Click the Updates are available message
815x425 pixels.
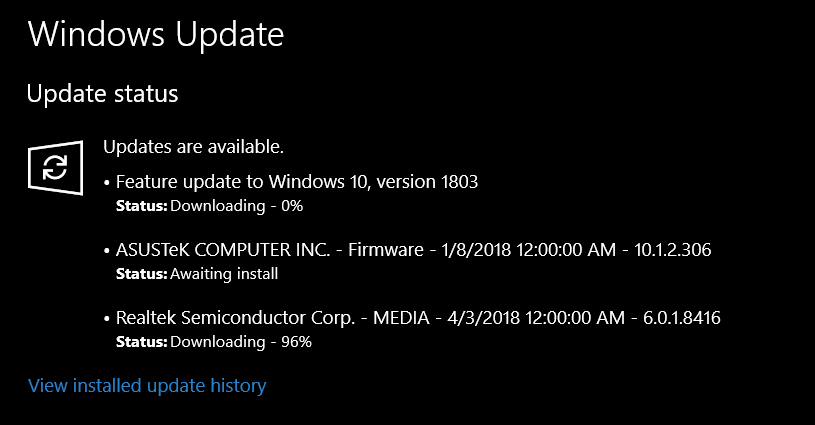coord(193,147)
